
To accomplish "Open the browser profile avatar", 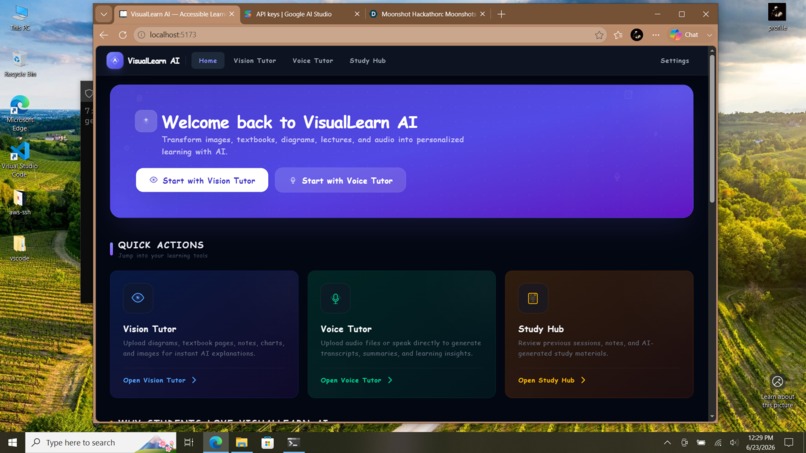I will [636, 35].
